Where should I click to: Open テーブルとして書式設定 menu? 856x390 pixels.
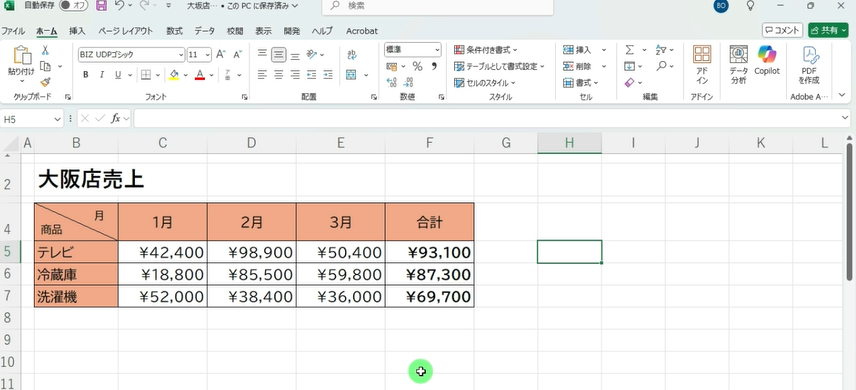pyautogui.click(x=500, y=67)
